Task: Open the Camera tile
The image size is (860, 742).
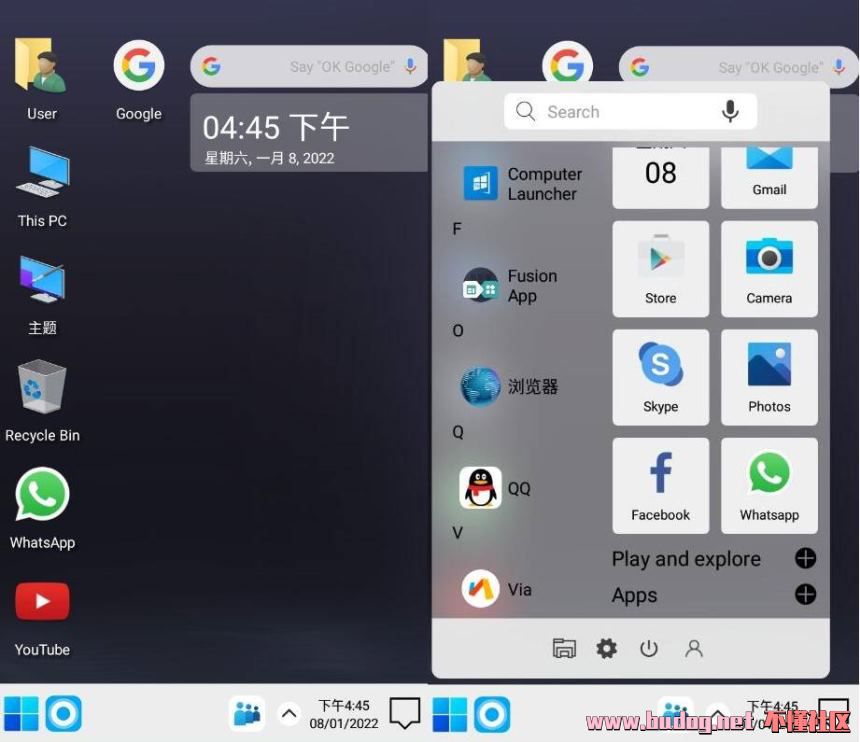Action: [769, 269]
